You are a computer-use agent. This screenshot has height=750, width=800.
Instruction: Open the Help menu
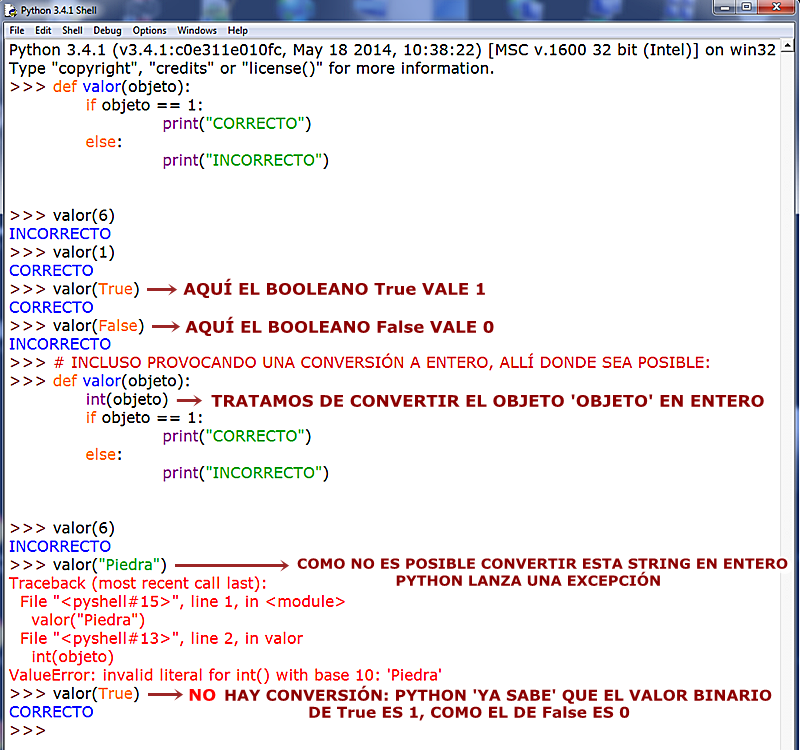tap(237, 30)
